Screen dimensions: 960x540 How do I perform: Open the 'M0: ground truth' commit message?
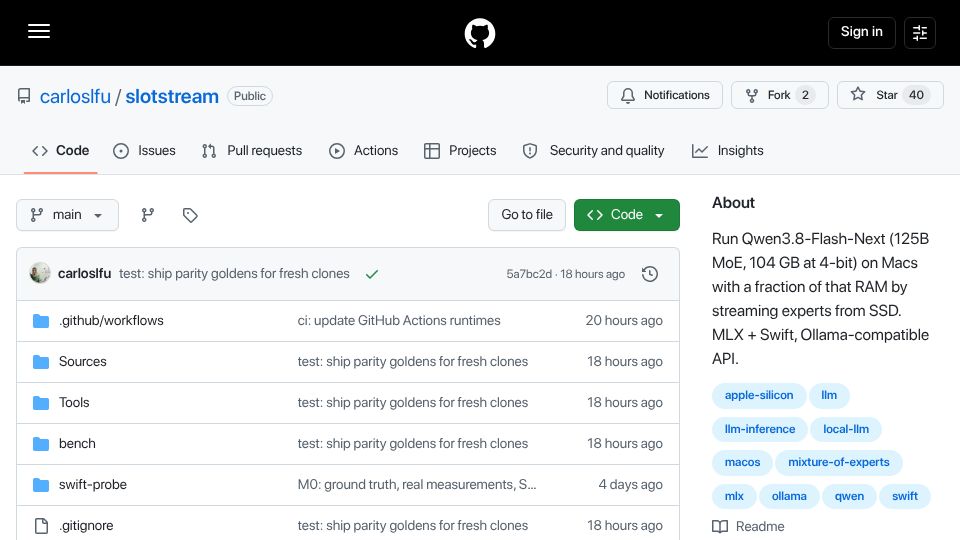[416, 484]
